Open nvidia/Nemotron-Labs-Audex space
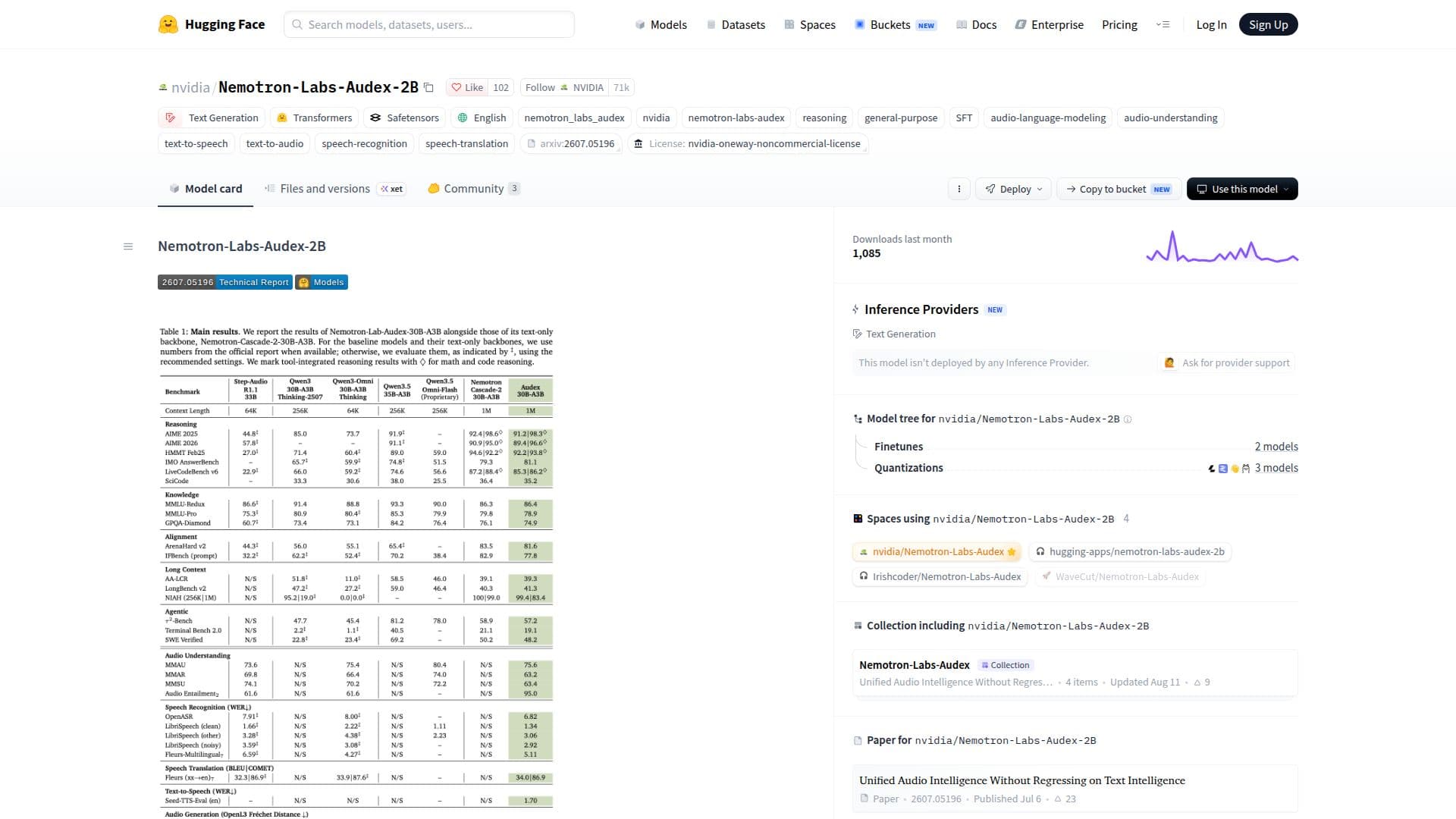Viewport: 1456px width, 819px height. pyautogui.click(x=937, y=552)
